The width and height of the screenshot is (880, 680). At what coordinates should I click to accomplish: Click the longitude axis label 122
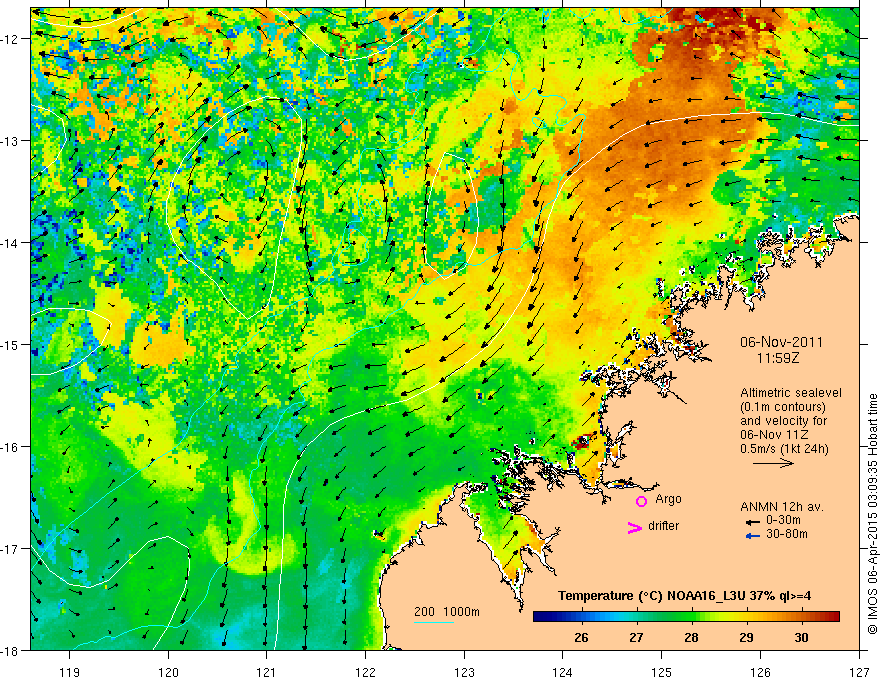pyautogui.click(x=365, y=672)
